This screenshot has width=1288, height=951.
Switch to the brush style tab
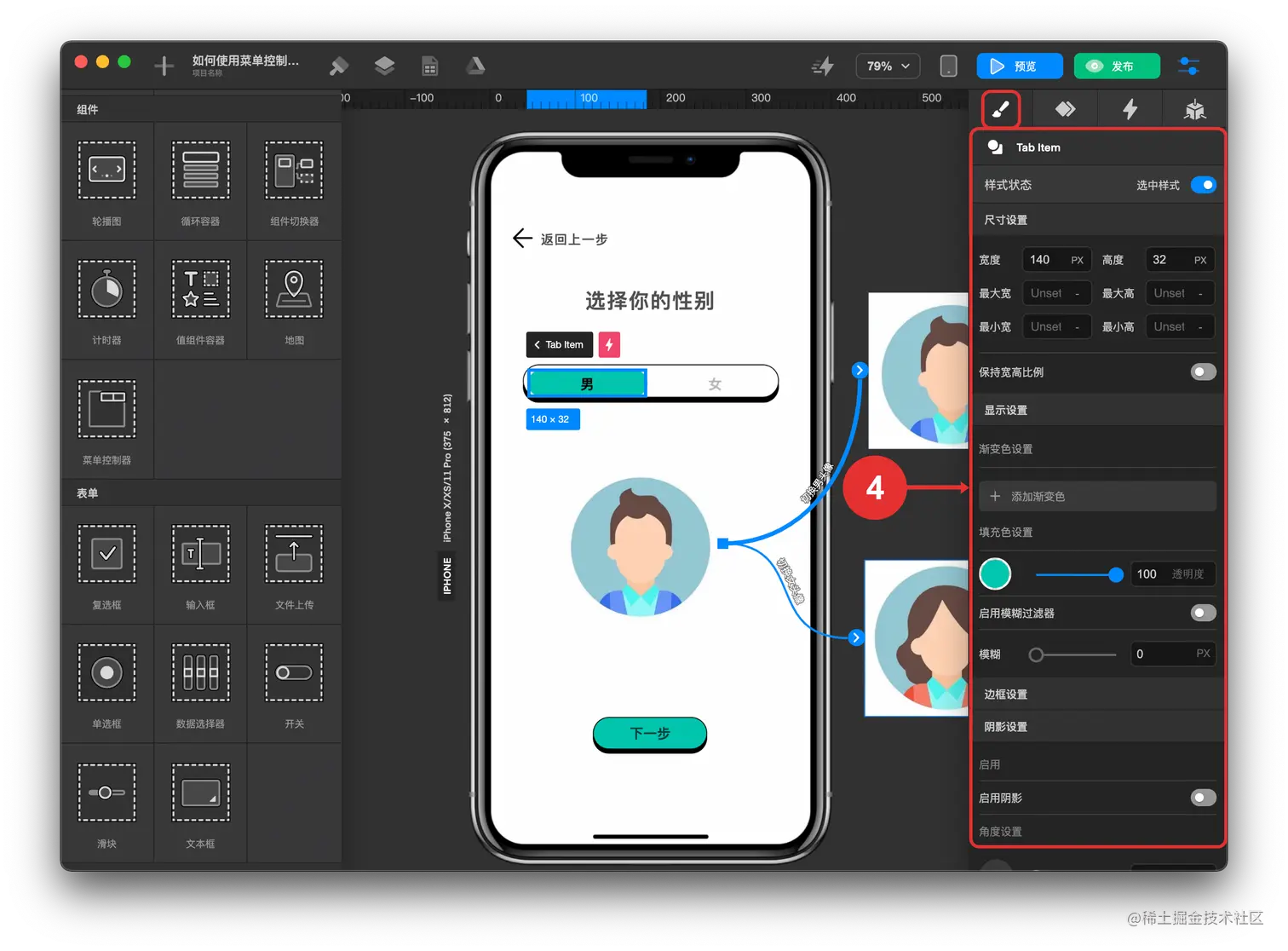(1001, 109)
